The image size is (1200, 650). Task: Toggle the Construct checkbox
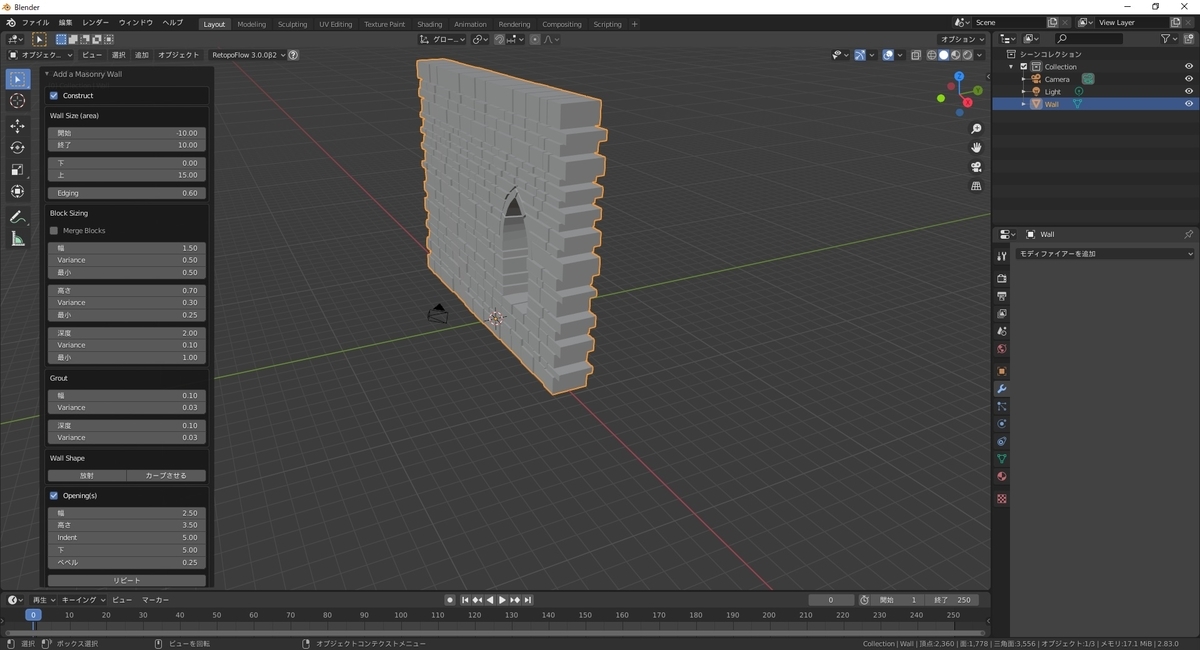click(54, 95)
